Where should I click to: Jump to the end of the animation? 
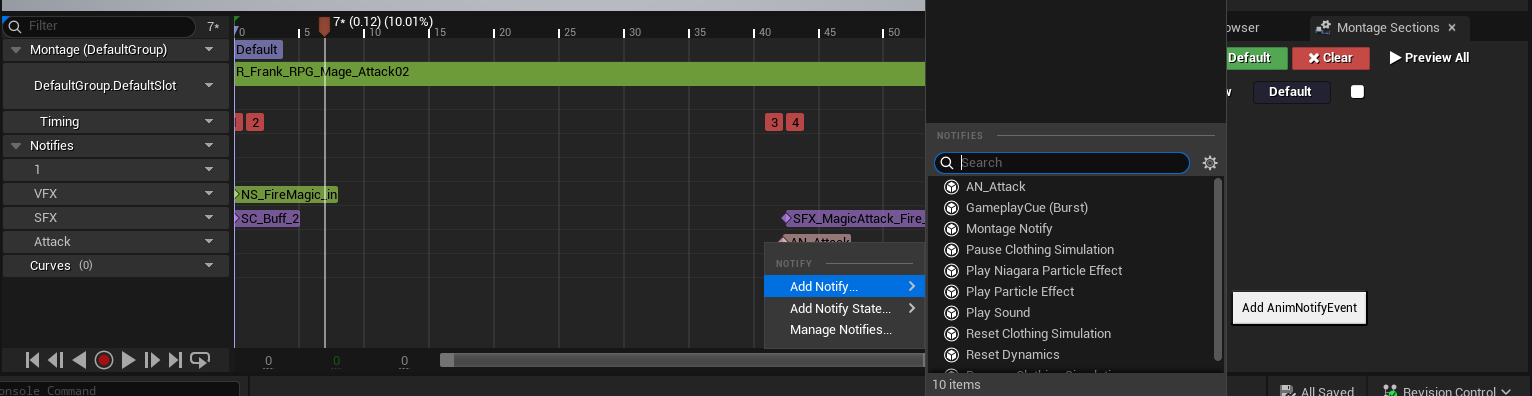pos(176,360)
